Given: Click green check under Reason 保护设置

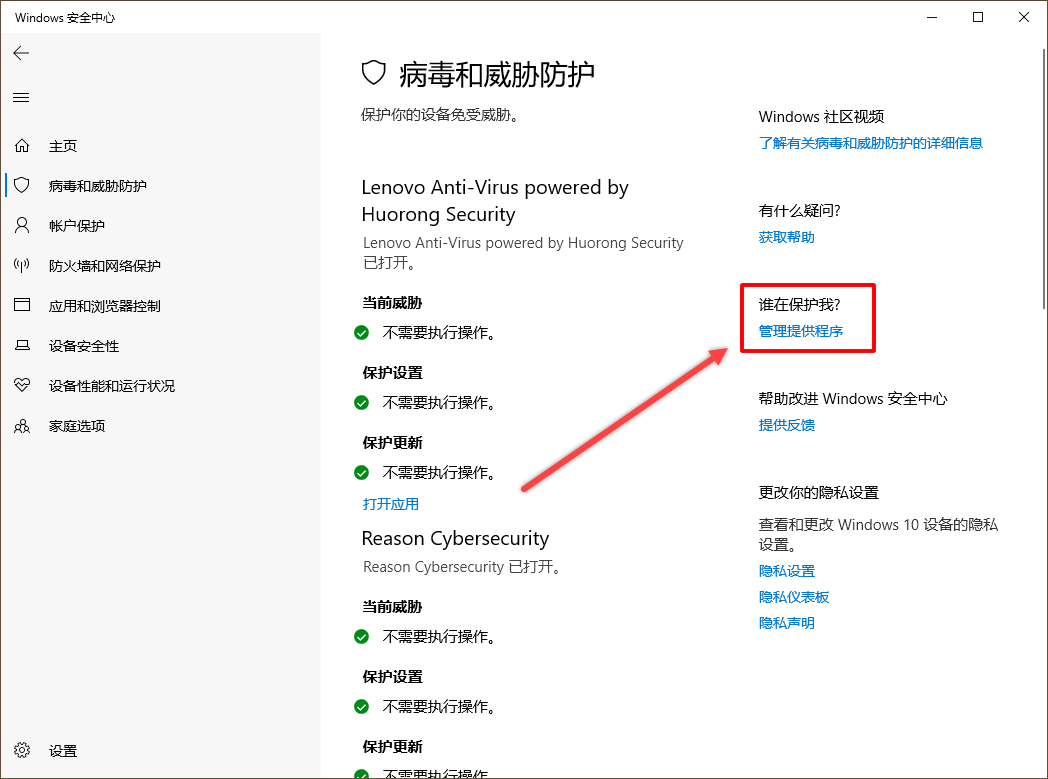Looking at the screenshot, I should (x=362, y=707).
